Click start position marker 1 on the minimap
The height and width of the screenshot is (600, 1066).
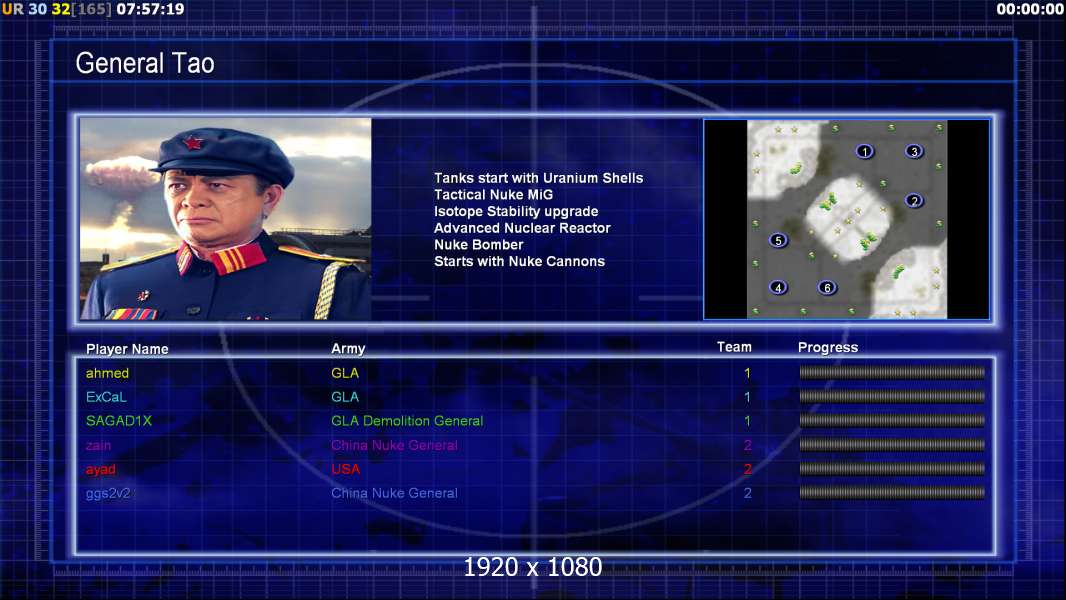864,152
